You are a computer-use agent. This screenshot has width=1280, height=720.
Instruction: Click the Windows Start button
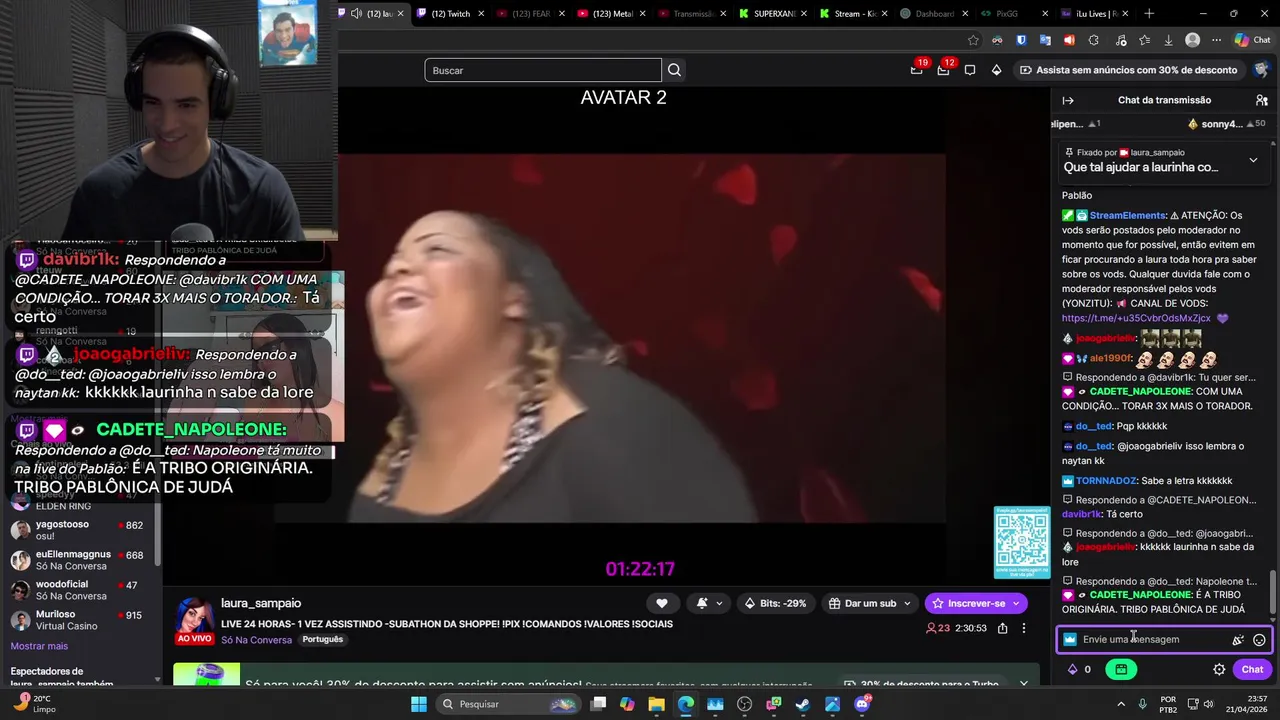pos(419,704)
